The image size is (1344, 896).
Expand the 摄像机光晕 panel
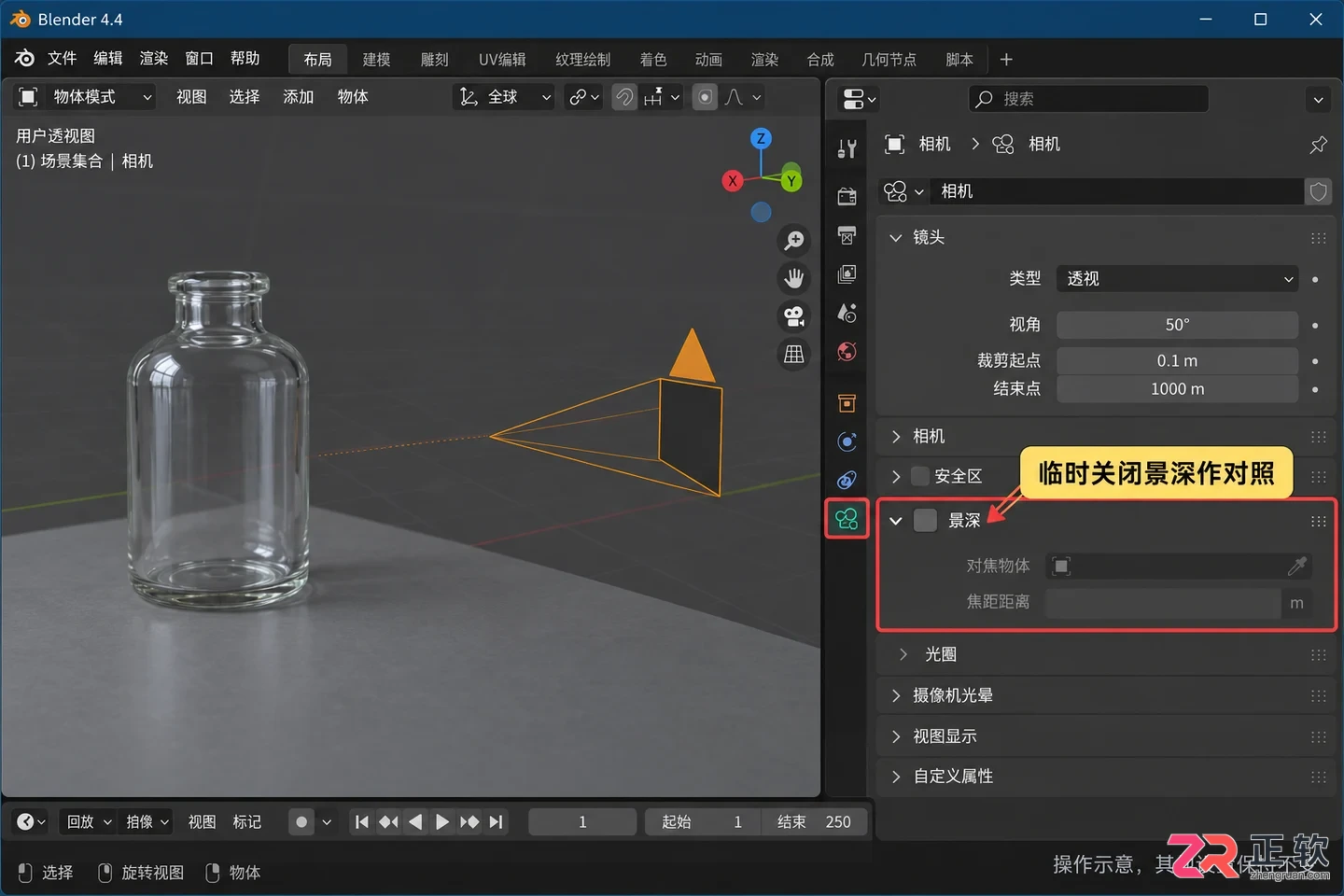[1105, 695]
